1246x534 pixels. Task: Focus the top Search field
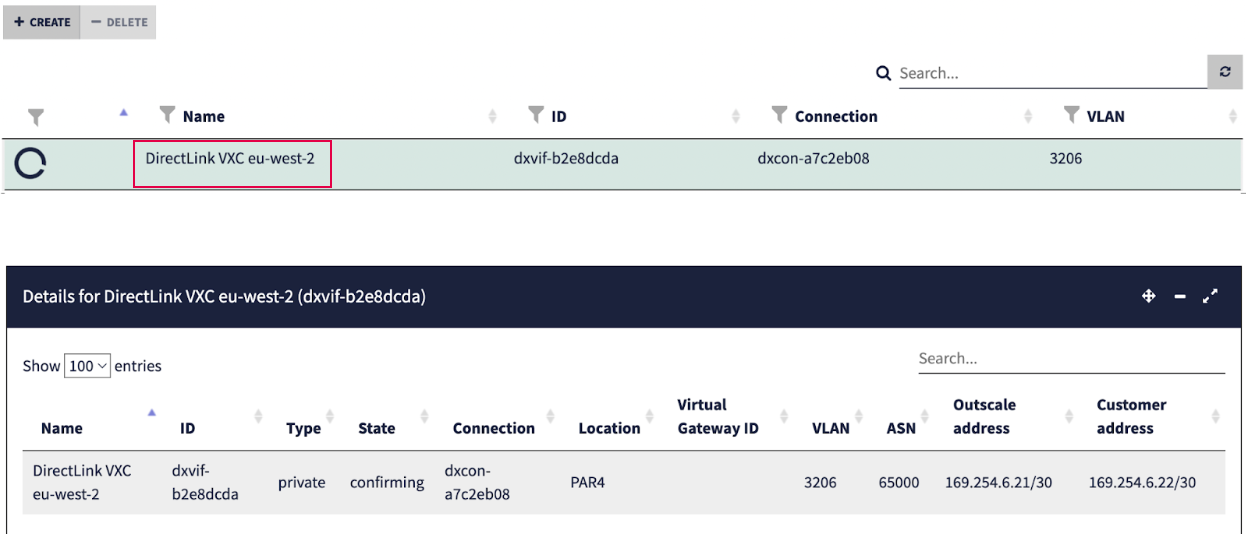(x=1050, y=73)
